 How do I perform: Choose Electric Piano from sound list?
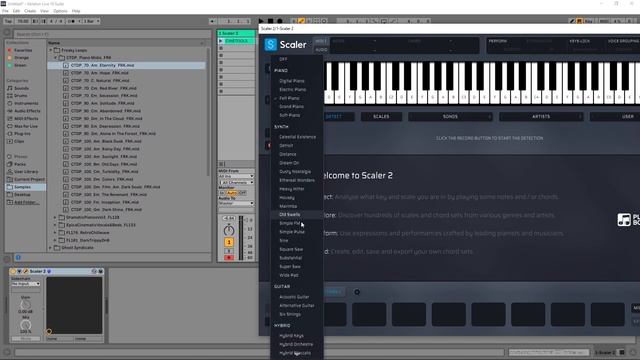[x=292, y=89]
